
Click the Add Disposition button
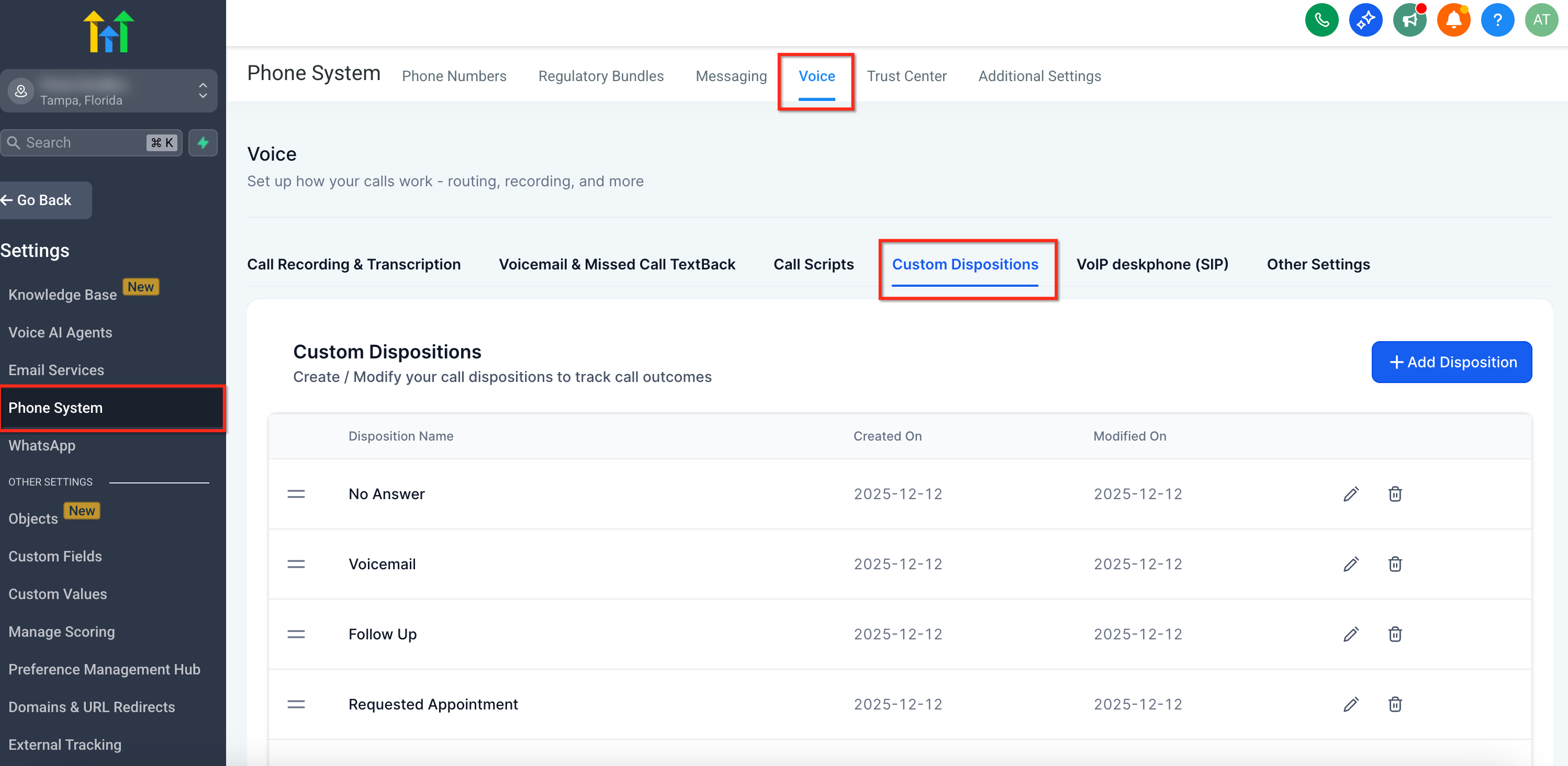point(1451,362)
